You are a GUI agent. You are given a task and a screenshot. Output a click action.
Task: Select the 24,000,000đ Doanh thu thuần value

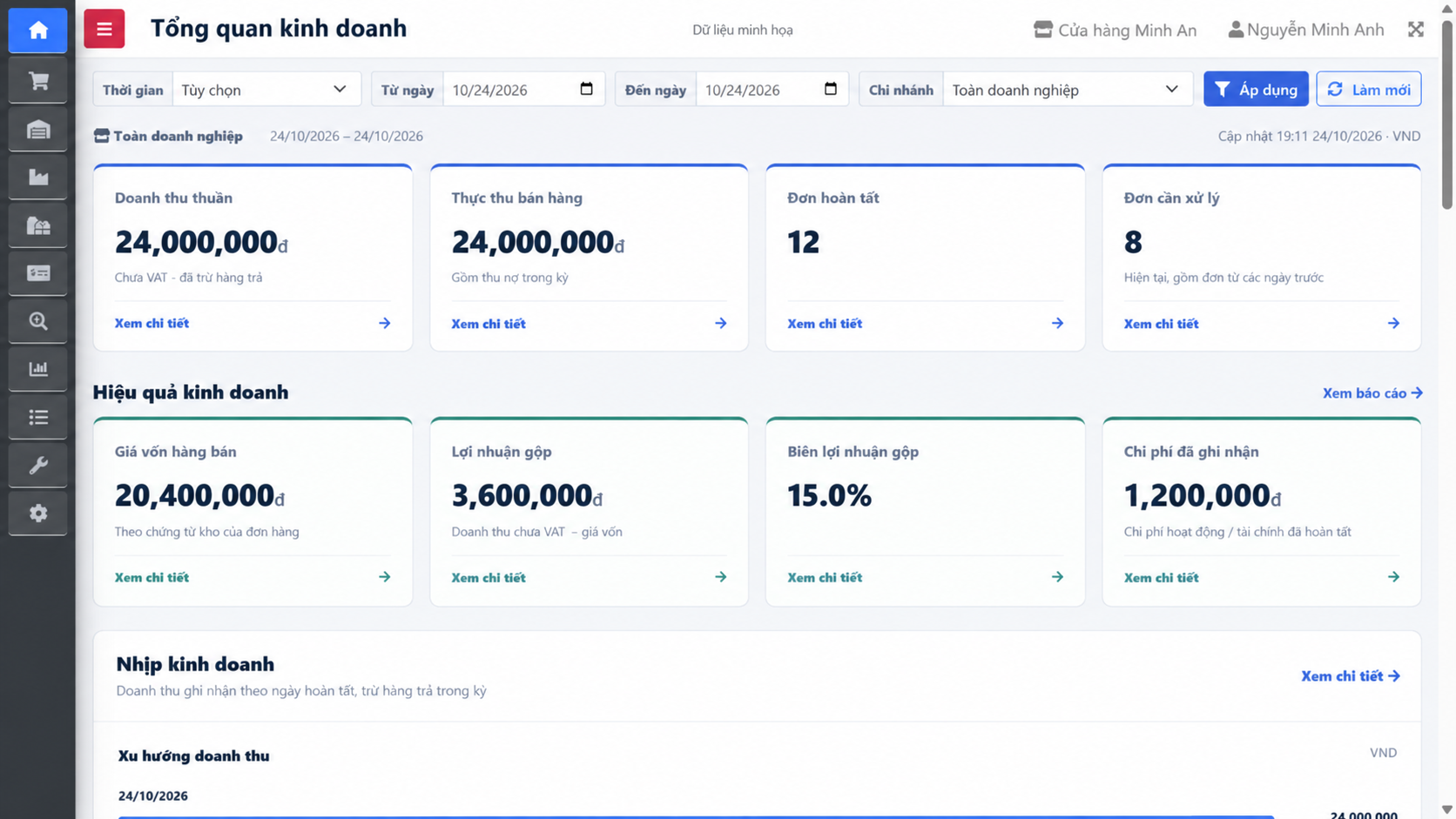click(x=201, y=242)
